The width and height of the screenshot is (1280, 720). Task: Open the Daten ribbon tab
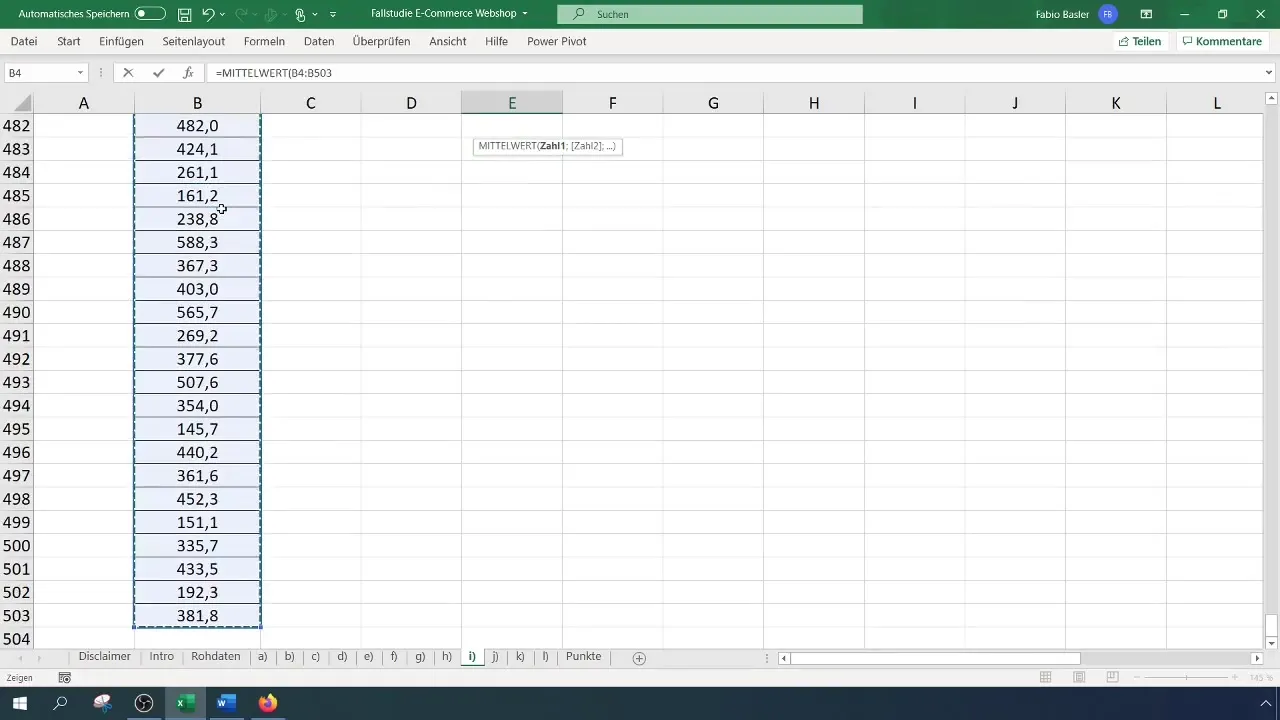(x=319, y=42)
